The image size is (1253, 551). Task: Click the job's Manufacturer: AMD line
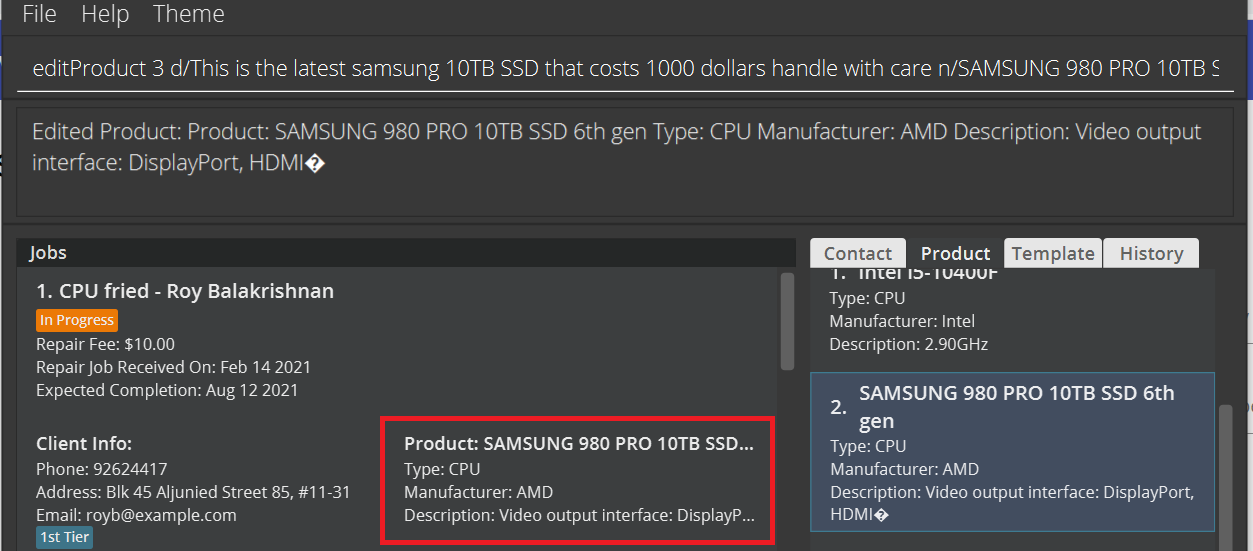pos(478,492)
